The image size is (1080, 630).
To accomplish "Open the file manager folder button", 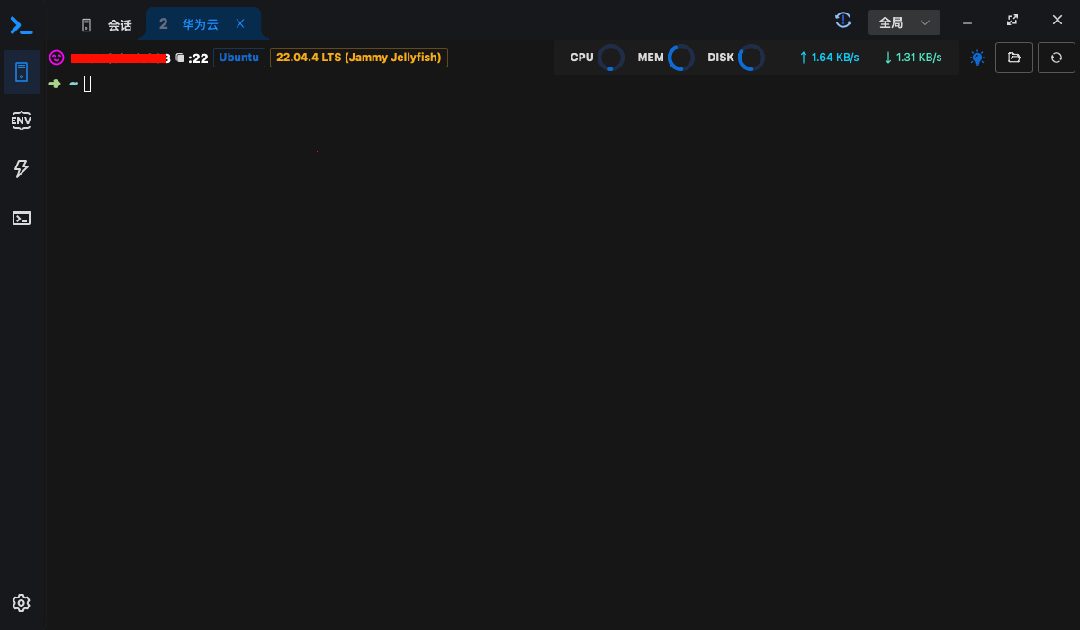I will [x=1014, y=58].
